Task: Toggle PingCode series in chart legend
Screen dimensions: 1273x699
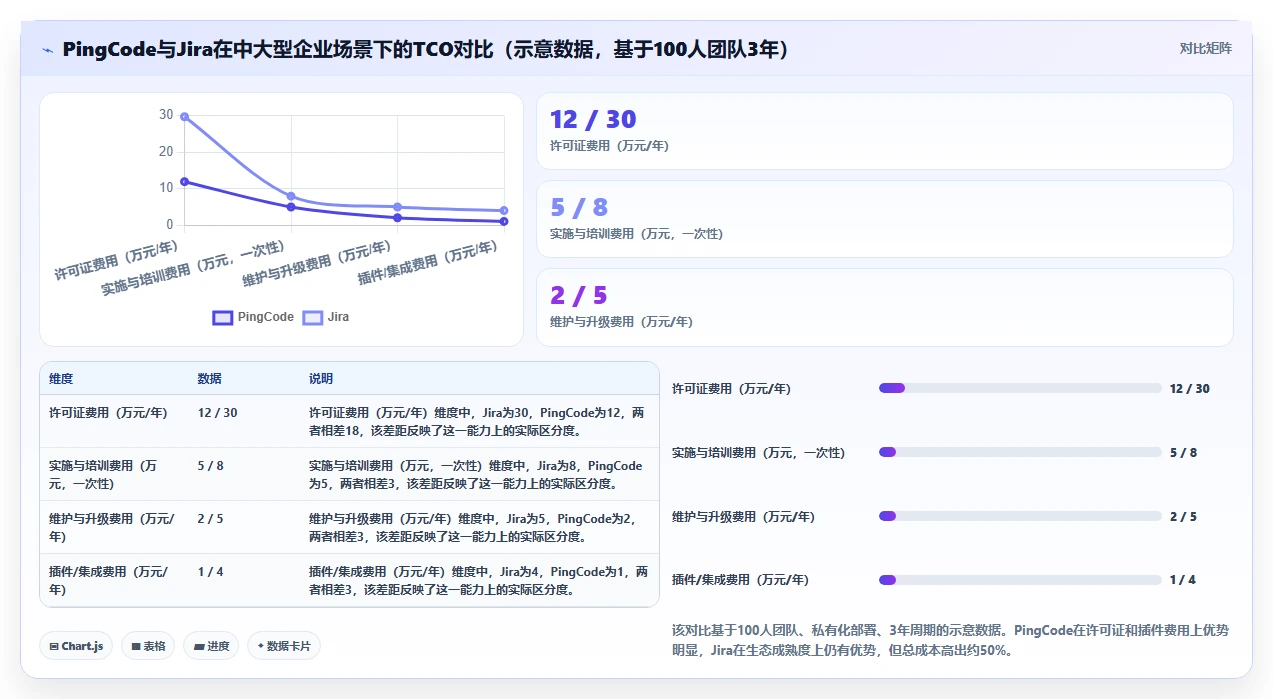Action: click(x=253, y=317)
